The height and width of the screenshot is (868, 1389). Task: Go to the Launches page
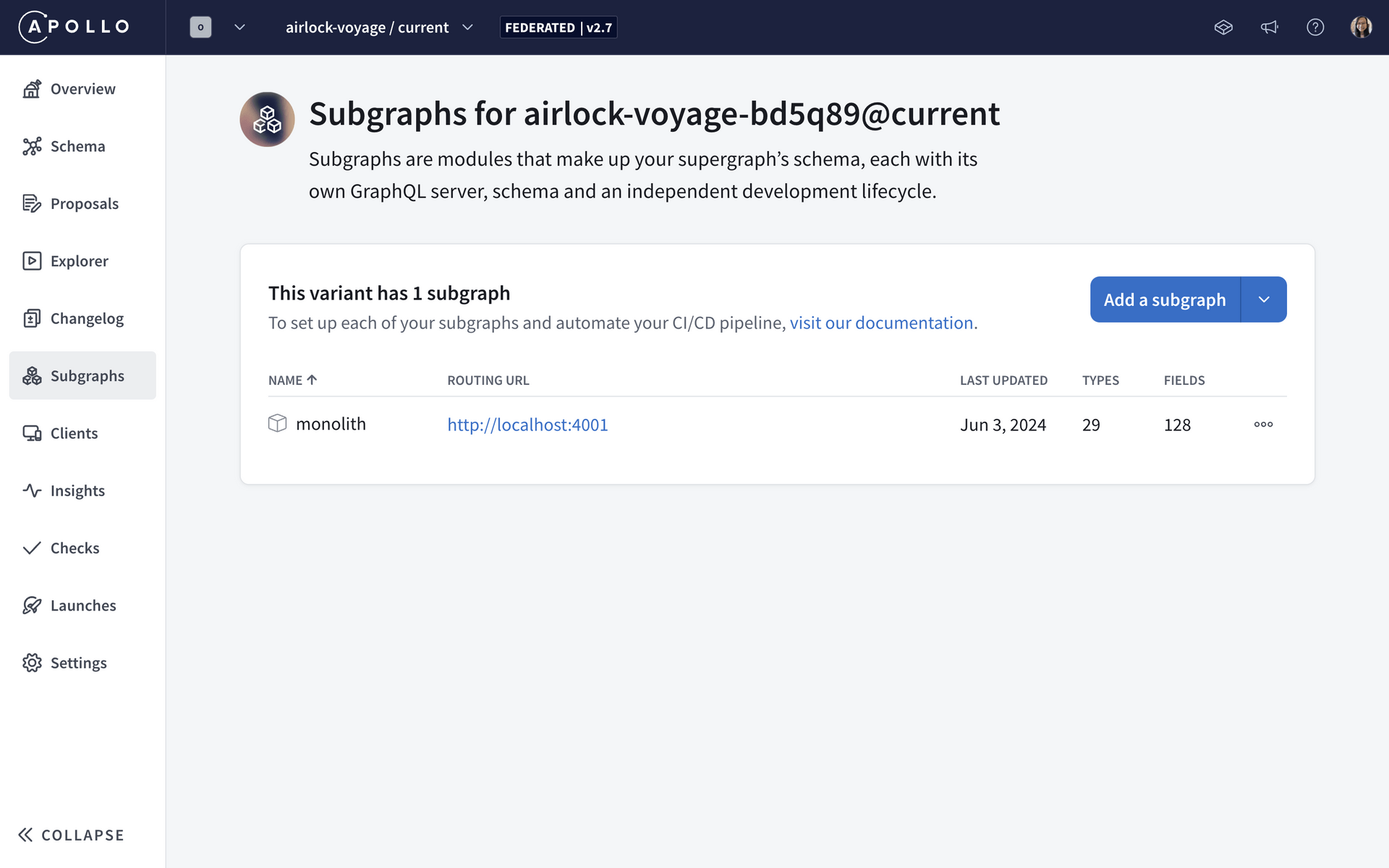click(x=83, y=605)
